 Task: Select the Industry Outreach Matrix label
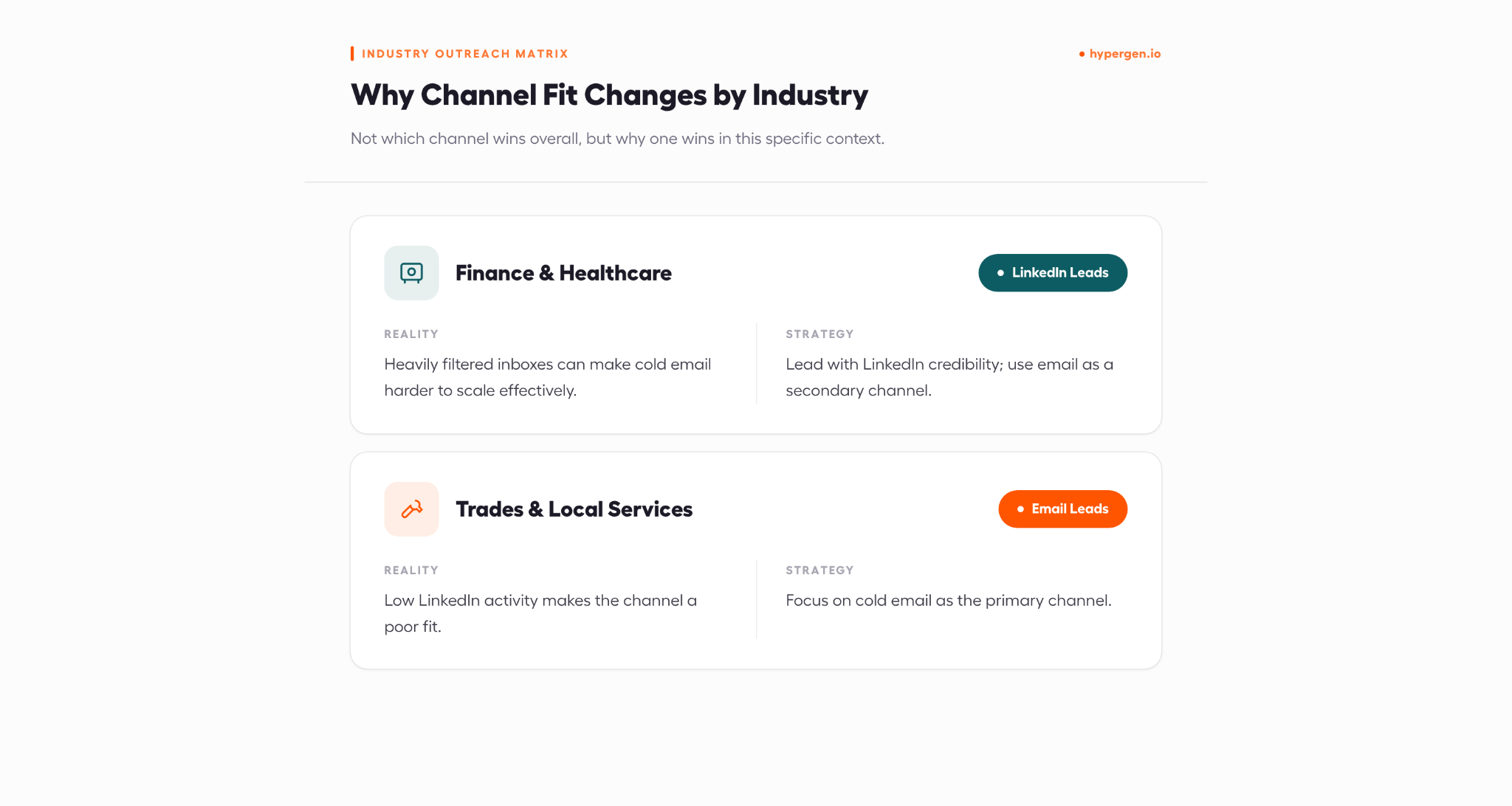pyautogui.click(x=465, y=54)
